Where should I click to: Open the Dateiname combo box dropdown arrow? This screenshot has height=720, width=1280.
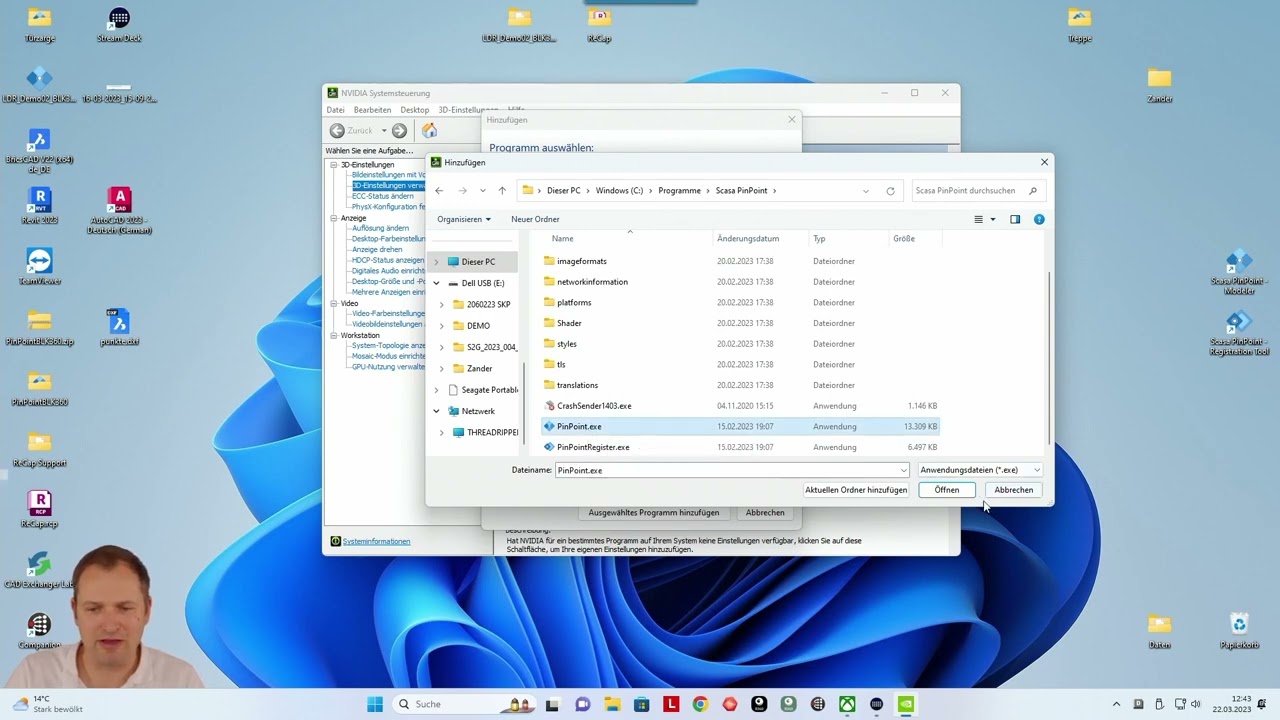(x=903, y=470)
